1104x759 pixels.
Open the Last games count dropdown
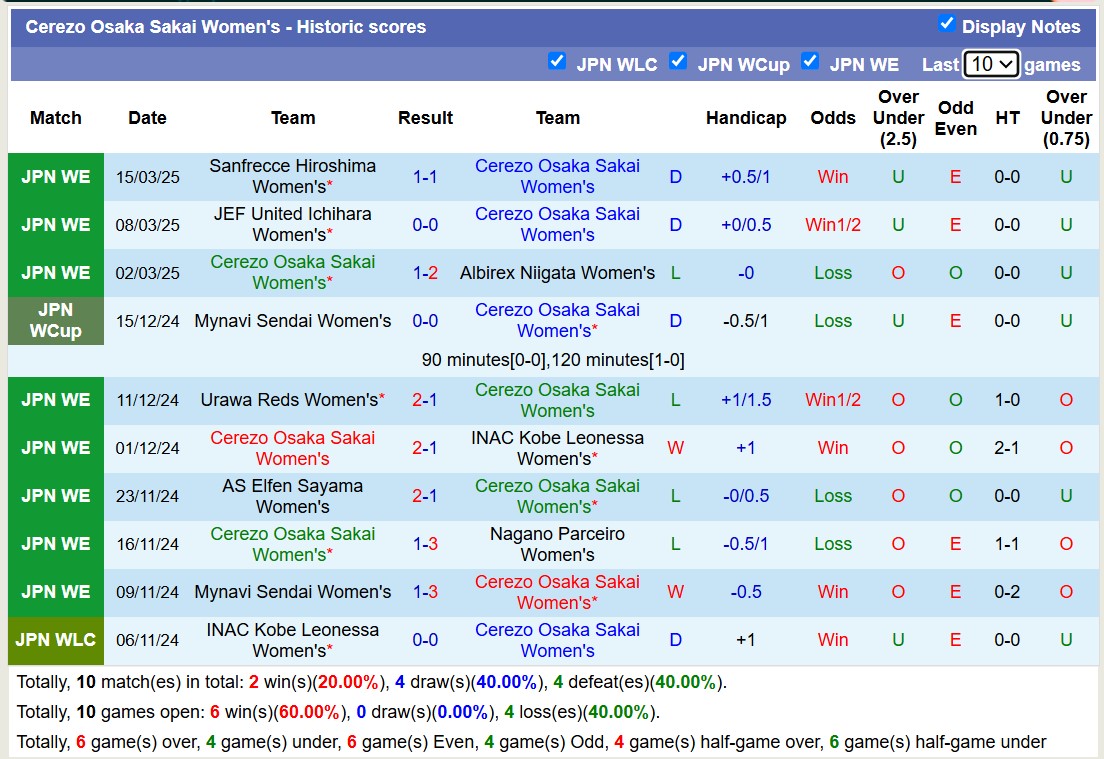(990, 64)
